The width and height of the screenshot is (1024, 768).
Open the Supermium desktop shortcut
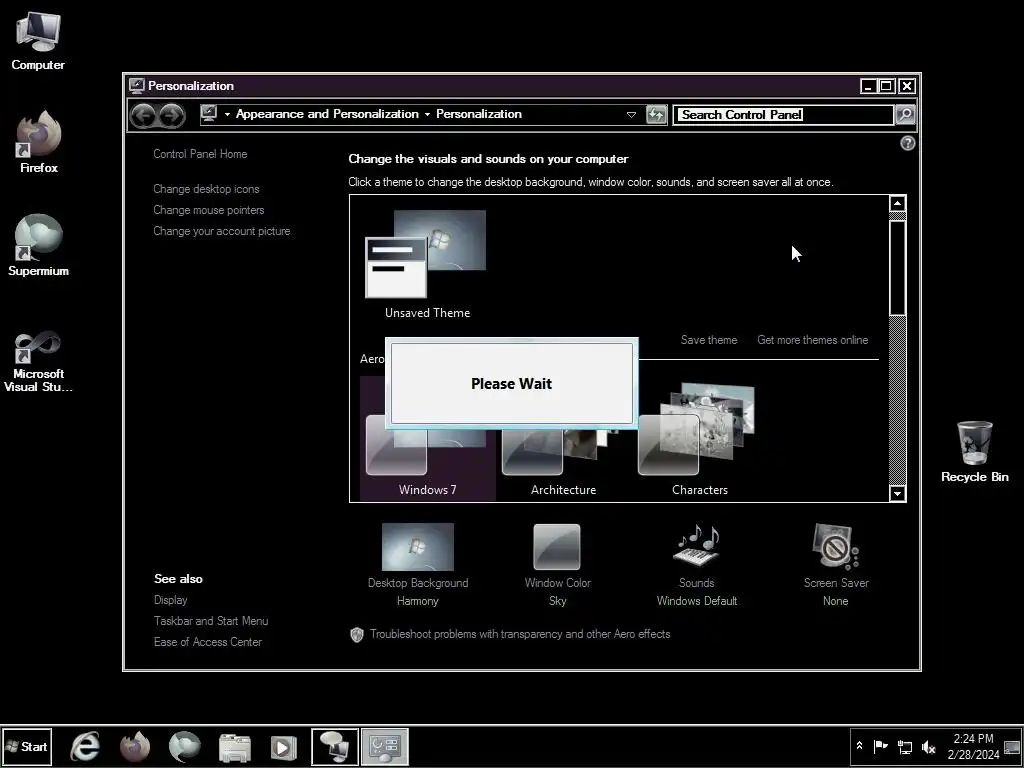(38, 246)
